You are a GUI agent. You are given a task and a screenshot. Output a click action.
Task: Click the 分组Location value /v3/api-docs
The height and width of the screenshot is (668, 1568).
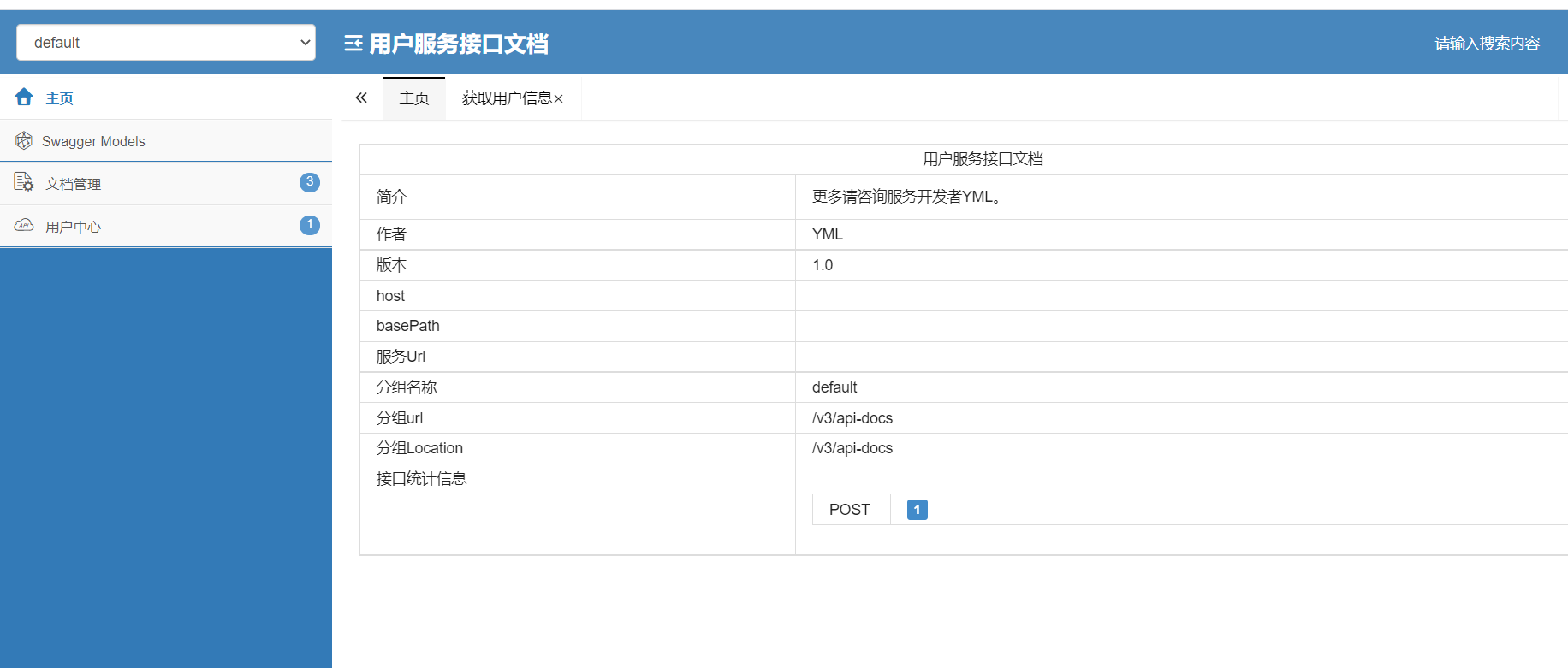(x=852, y=448)
